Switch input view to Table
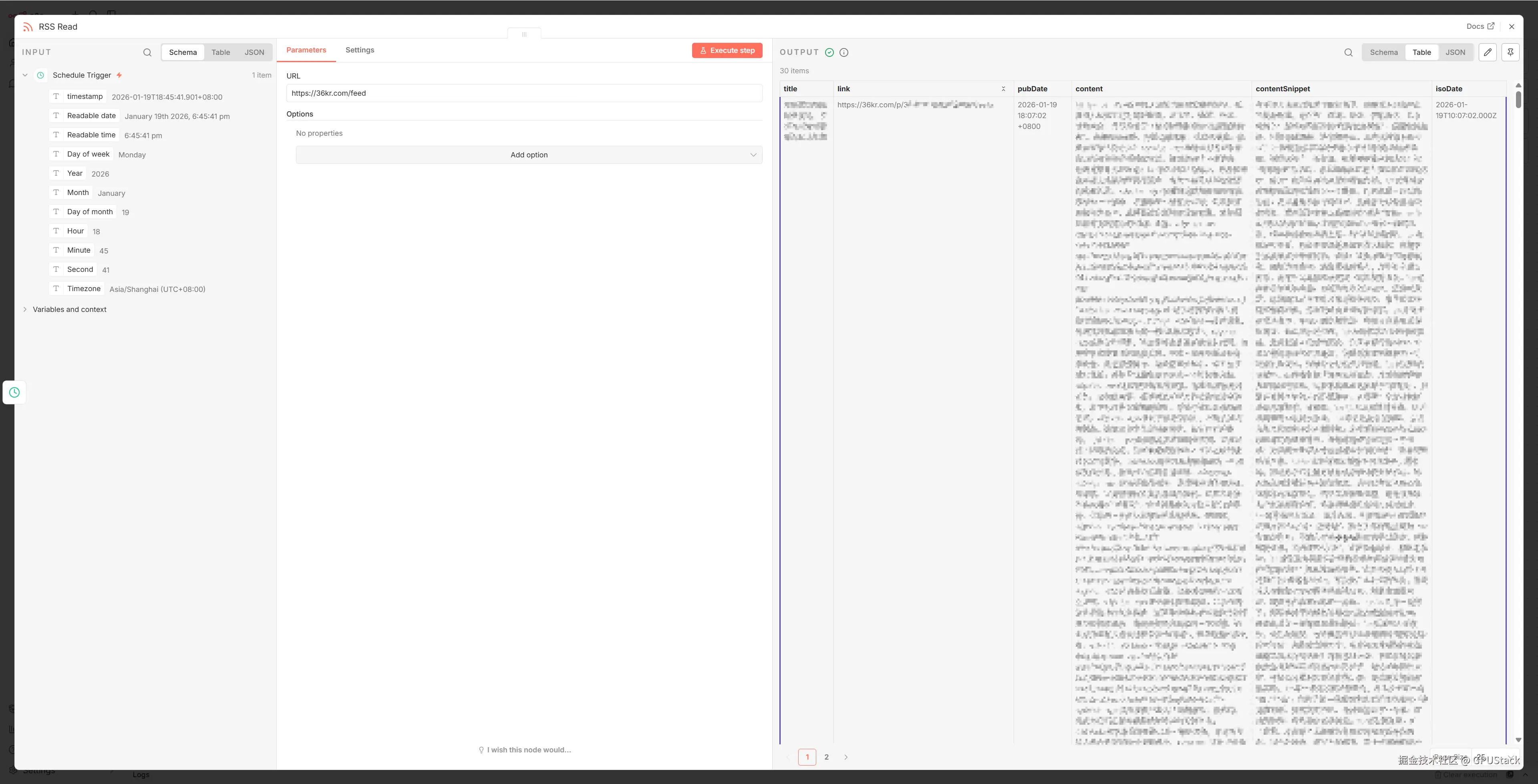Viewport: 1538px width, 784px height. [220, 52]
